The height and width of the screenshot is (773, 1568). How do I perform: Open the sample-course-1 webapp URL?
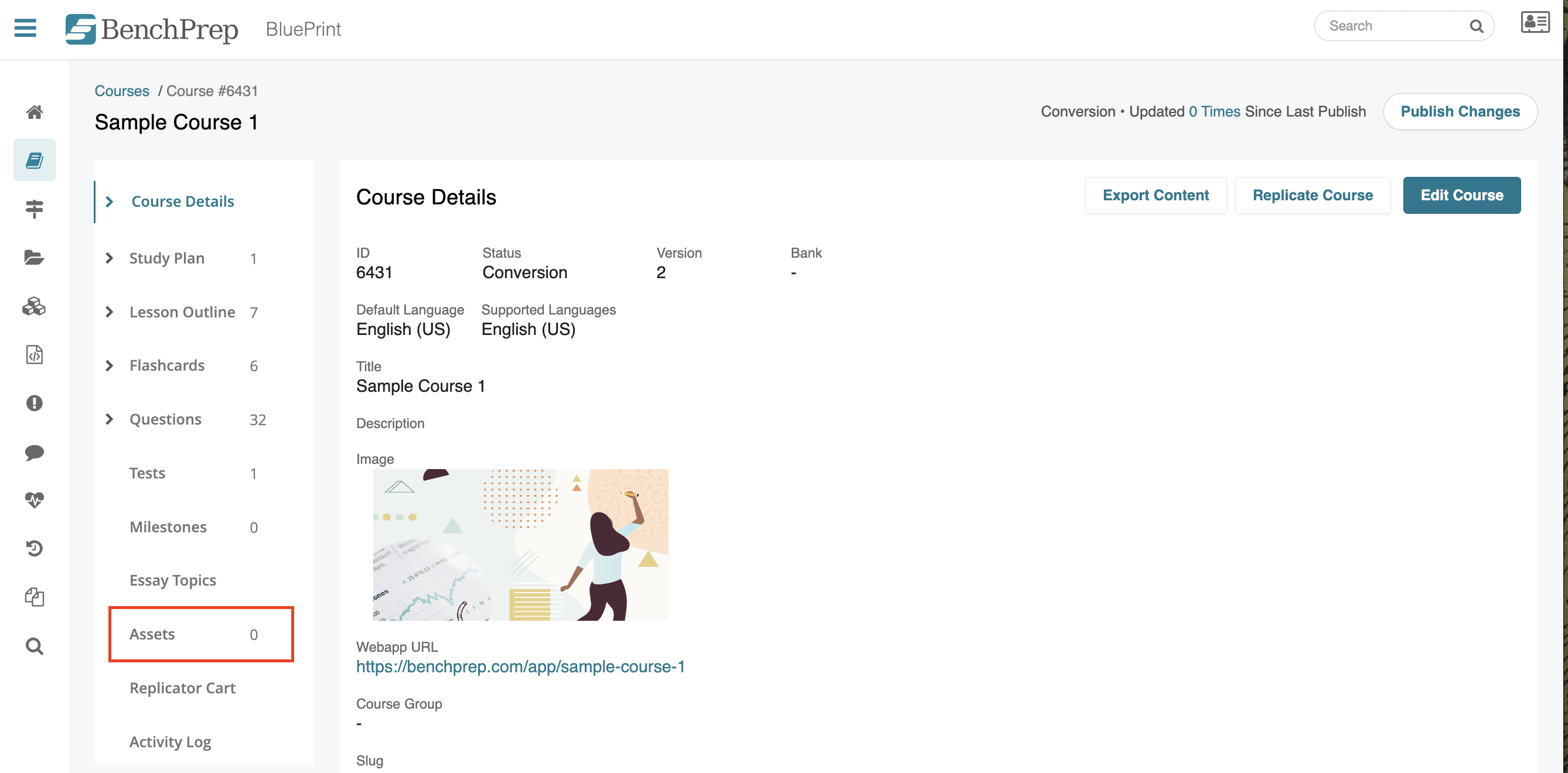(520, 666)
